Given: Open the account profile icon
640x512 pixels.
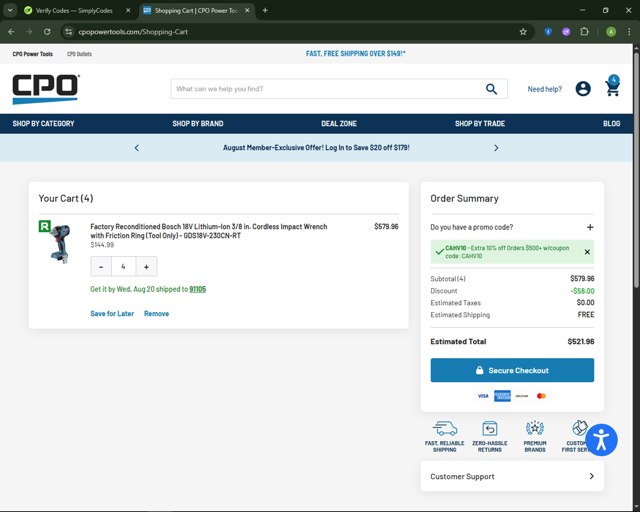Looking at the screenshot, I should coord(583,89).
